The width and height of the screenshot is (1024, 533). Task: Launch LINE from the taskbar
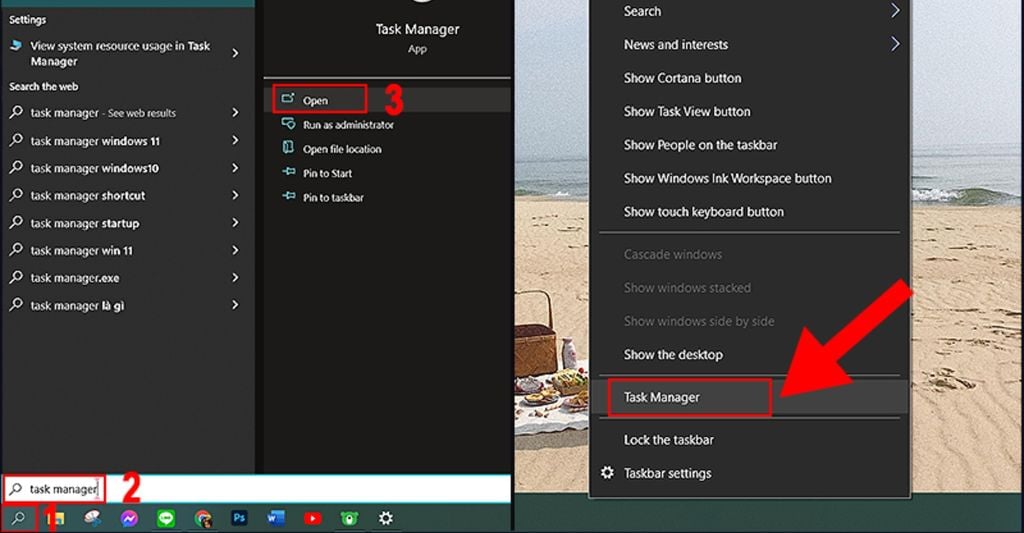166,518
